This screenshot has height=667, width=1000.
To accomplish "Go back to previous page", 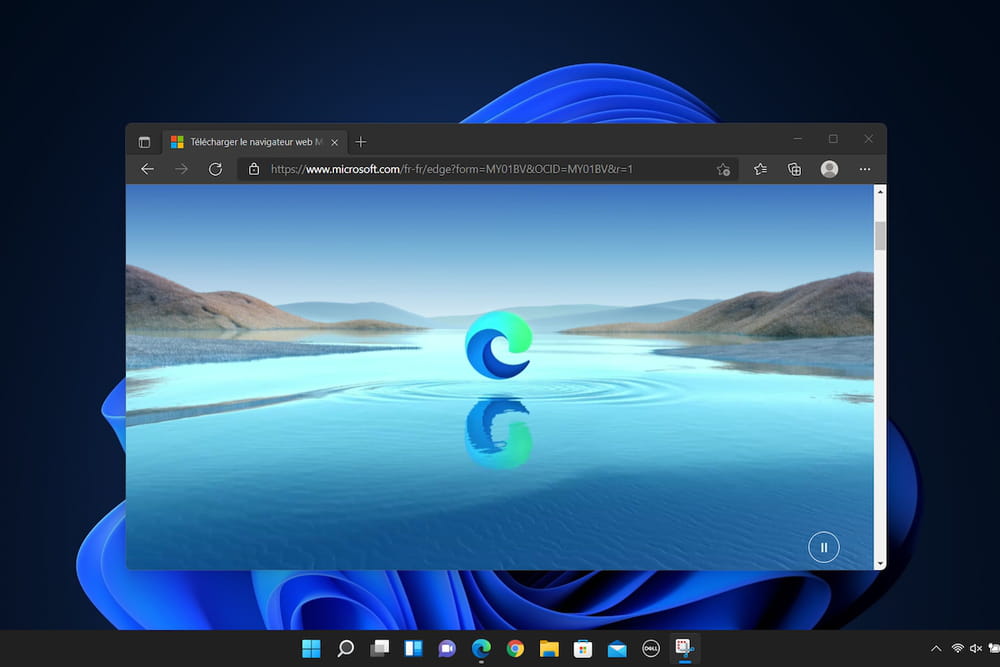I will point(147,169).
